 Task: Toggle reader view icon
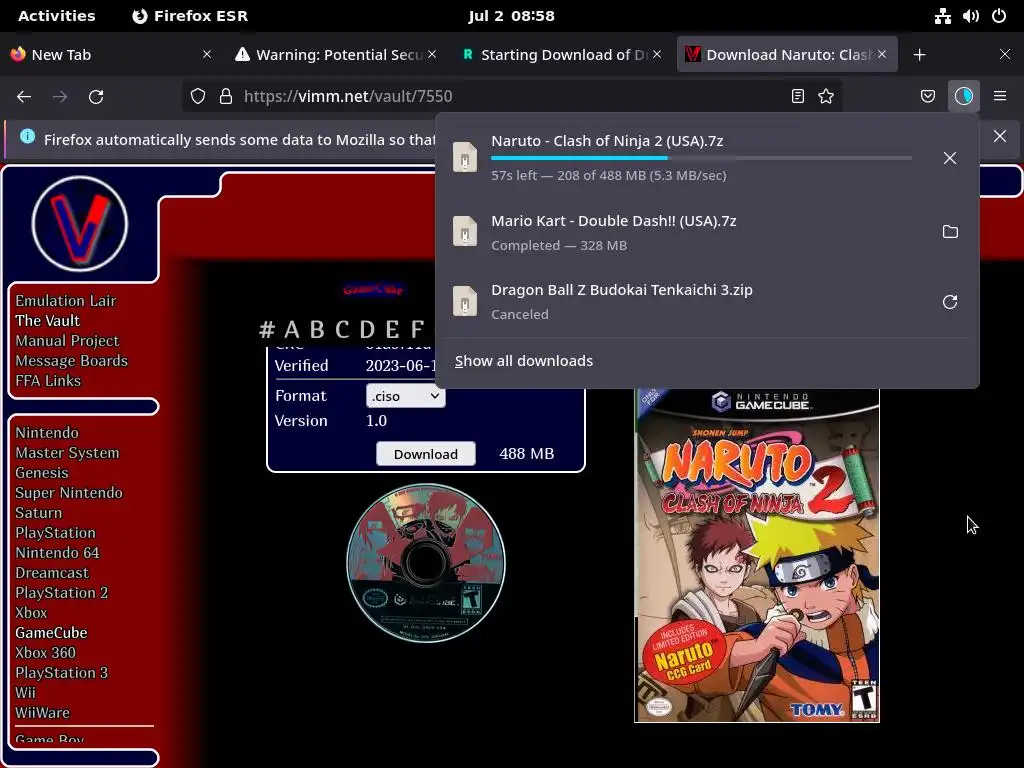[x=797, y=96]
